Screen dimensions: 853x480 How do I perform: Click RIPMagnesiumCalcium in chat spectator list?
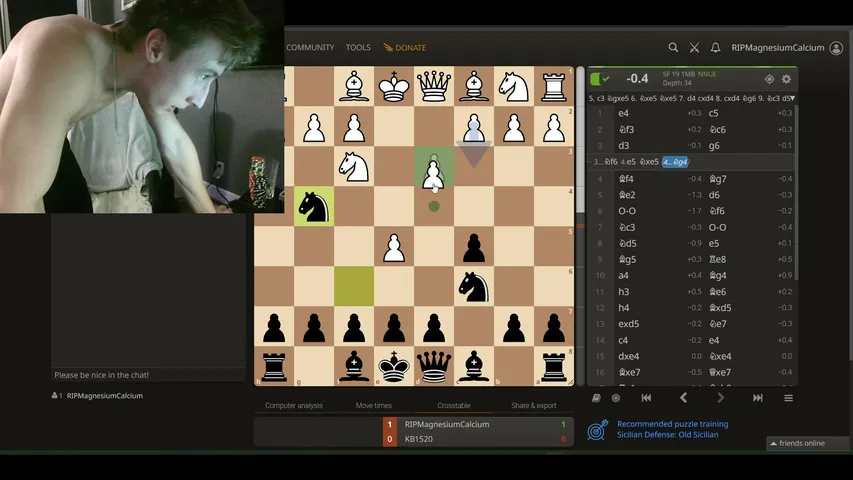(104, 396)
